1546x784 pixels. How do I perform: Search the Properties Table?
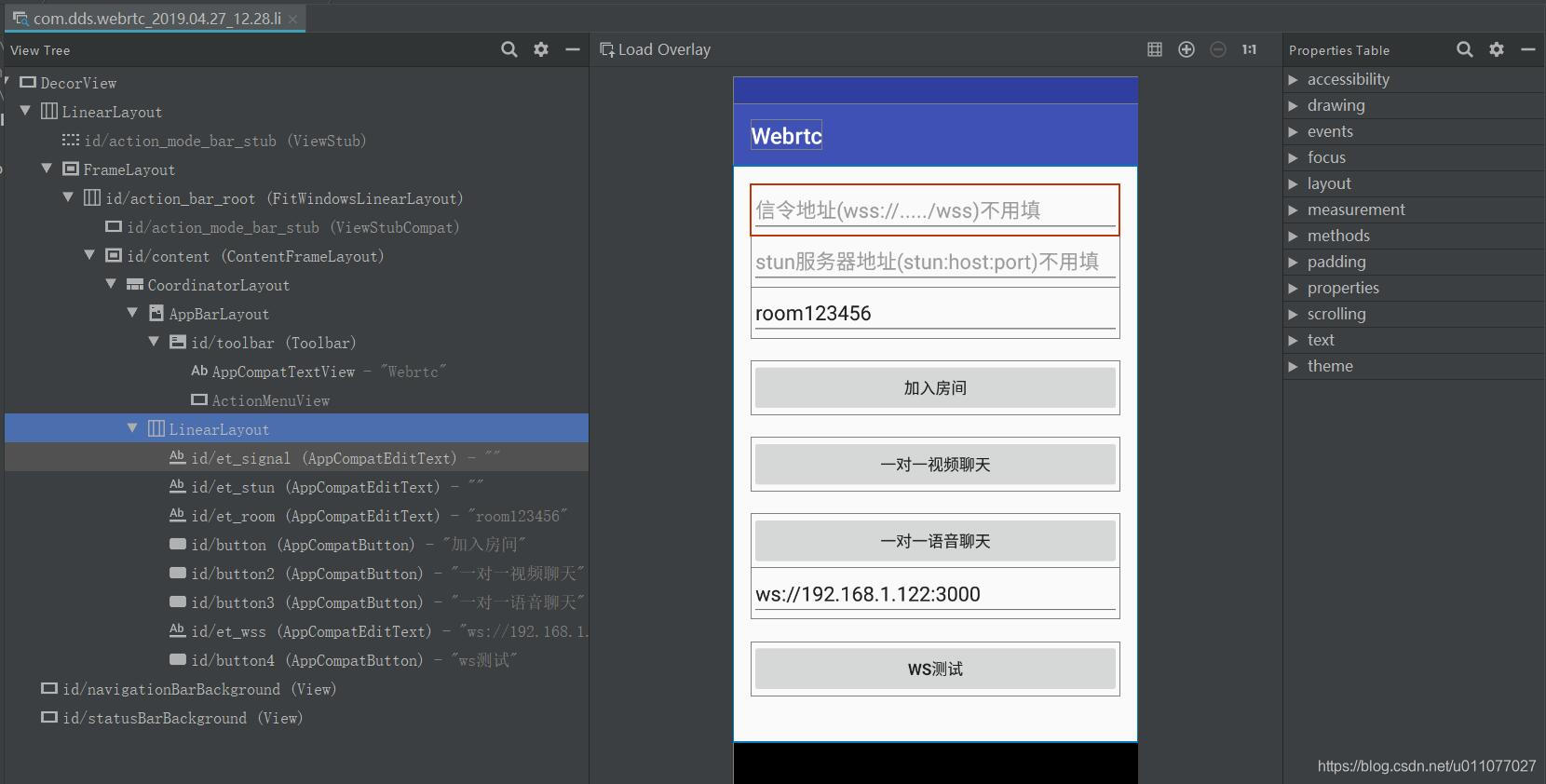[x=1465, y=49]
